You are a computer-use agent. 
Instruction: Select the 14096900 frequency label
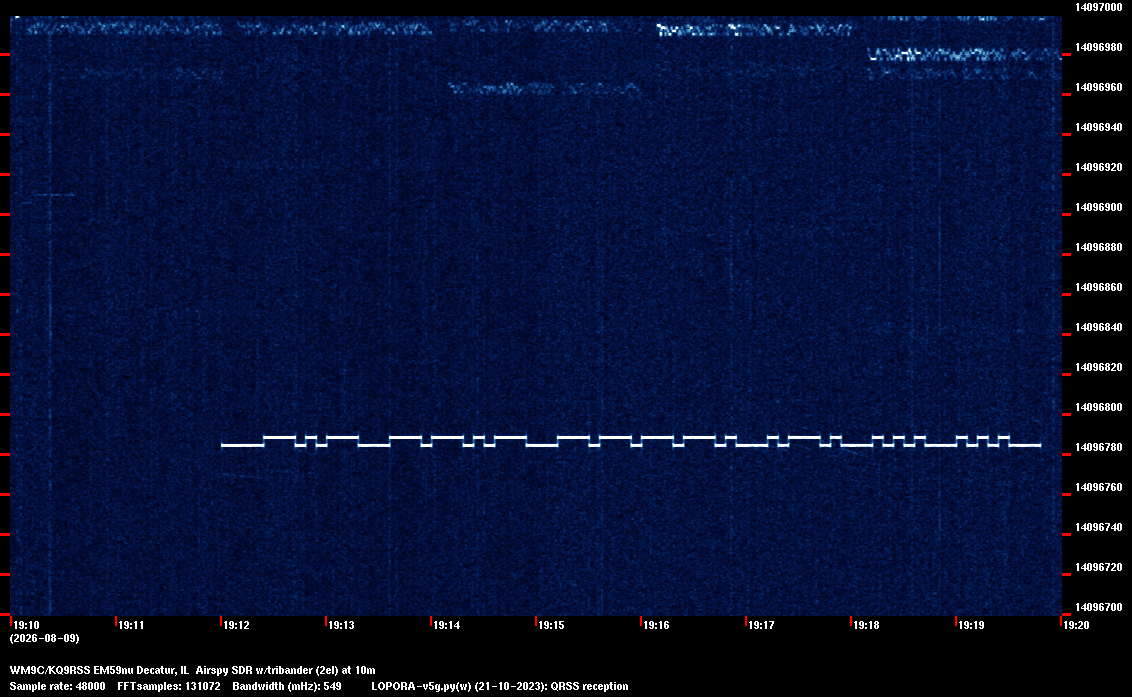click(1099, 207)
